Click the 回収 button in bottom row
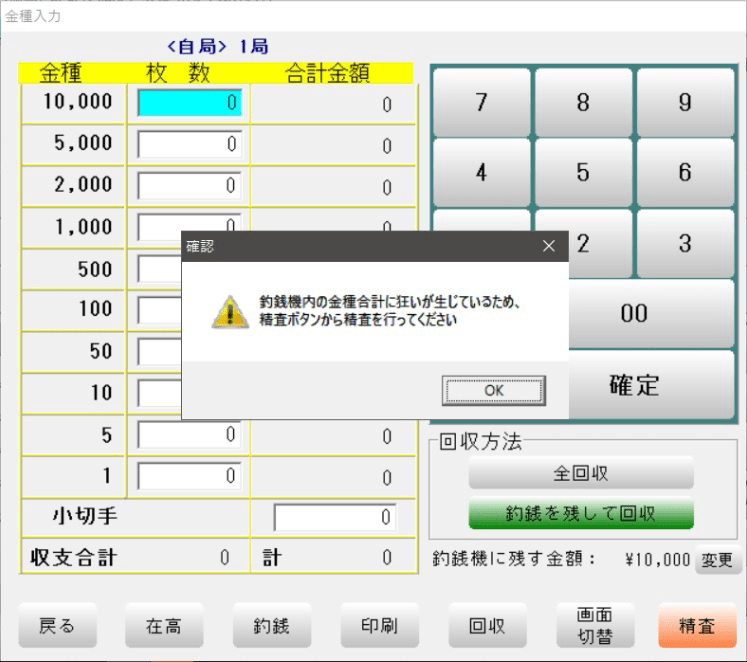This screenshot has height=662, width=747. tap(485, 627)
